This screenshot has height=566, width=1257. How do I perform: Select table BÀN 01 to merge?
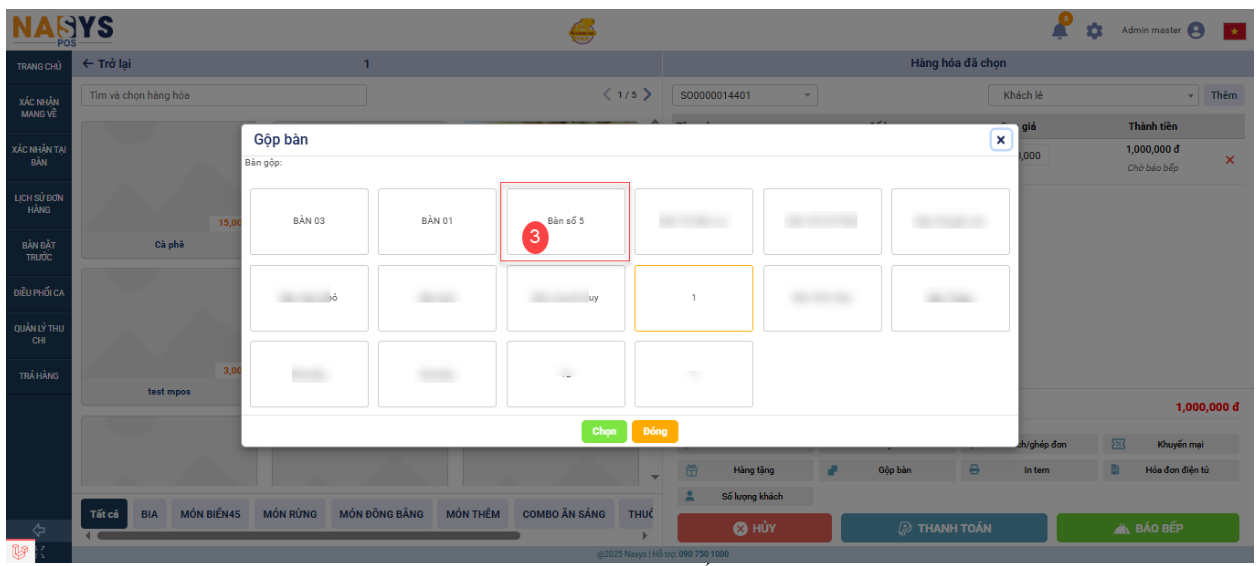click(x=437, y=221)
